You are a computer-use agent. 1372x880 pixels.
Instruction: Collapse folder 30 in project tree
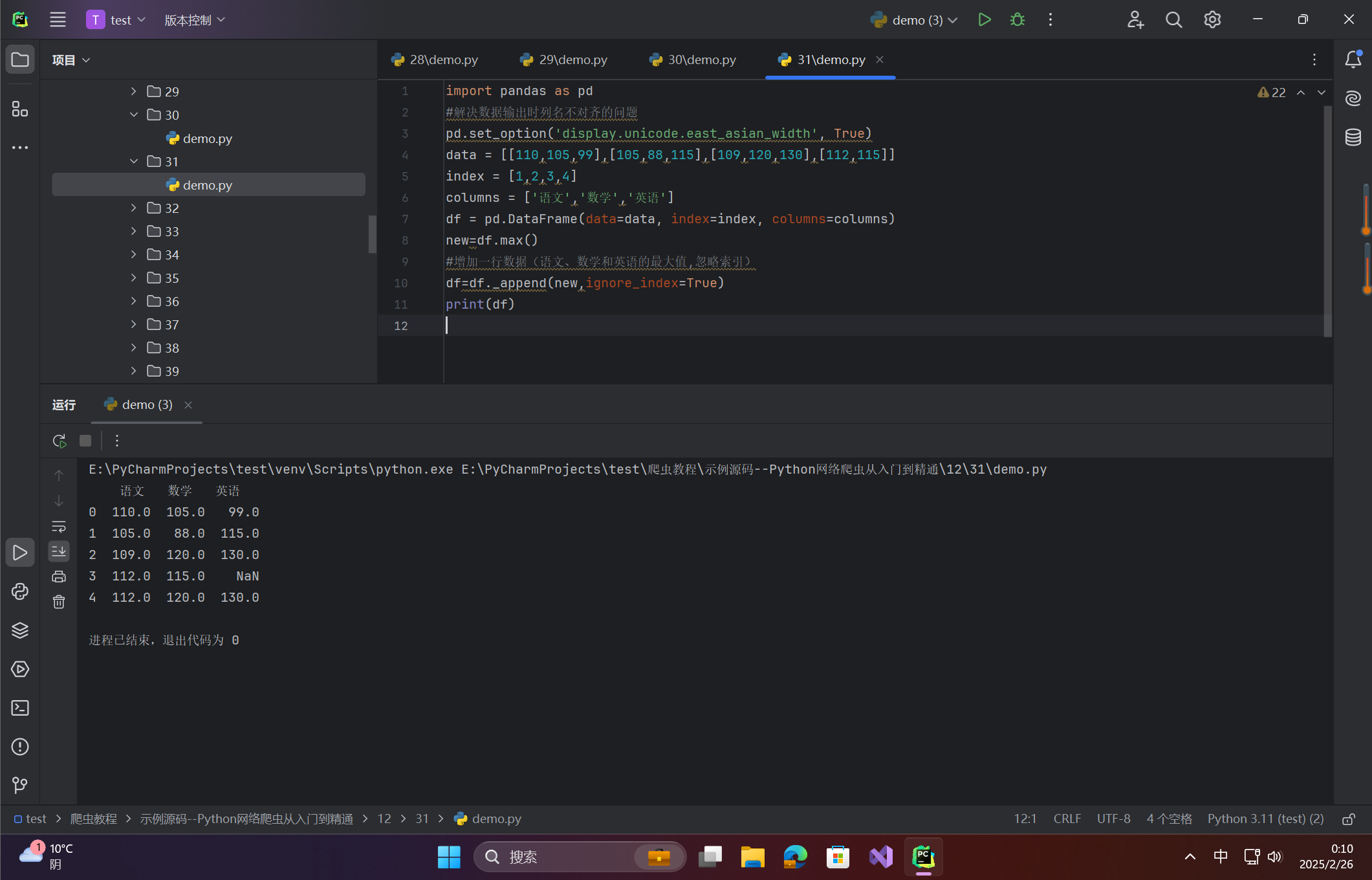134,115
